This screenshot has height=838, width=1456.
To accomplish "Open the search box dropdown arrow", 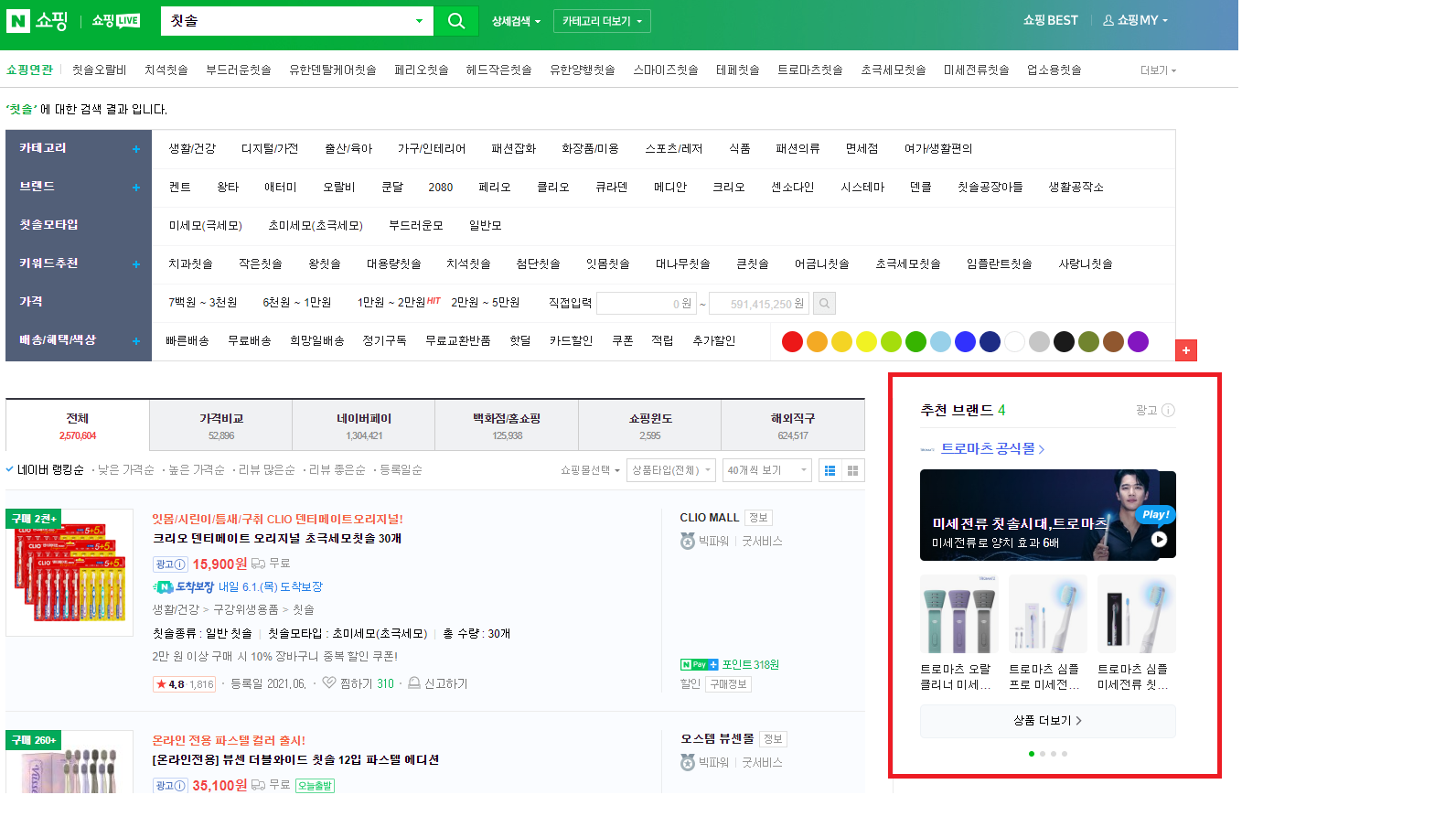I will (x=419, y=21).
